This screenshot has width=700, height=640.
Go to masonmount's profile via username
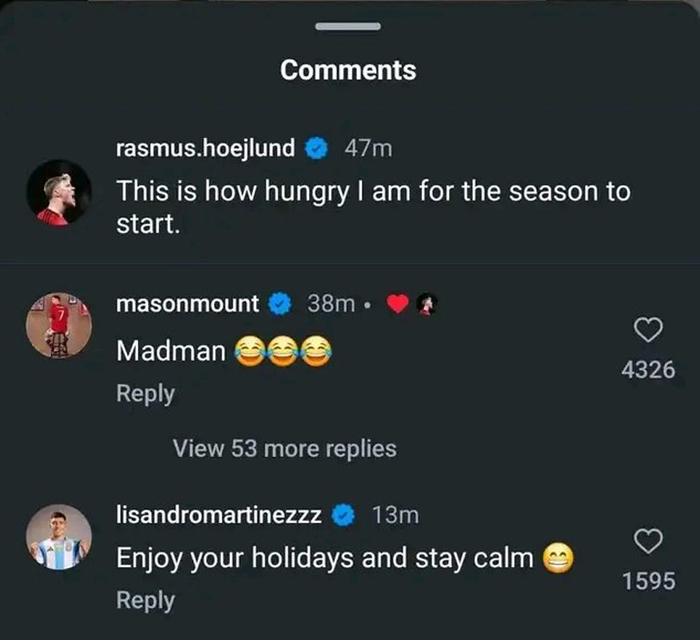pyautogui.click(x=187, y=303)
